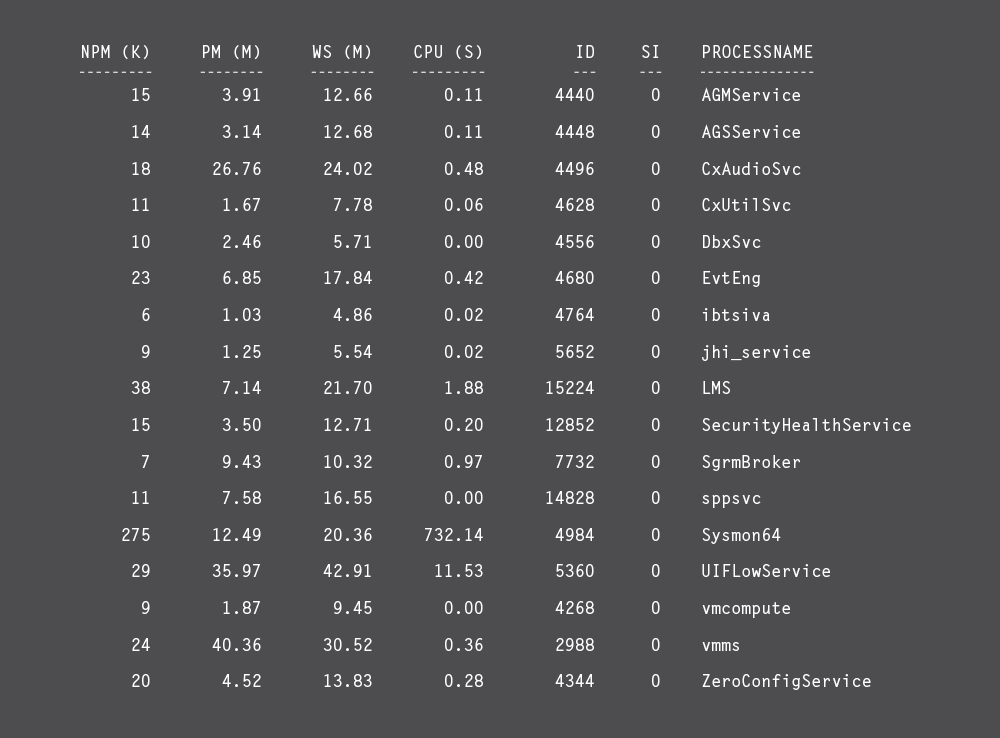Viewport: 1000px width, 738px height.
Task: Click the ZeroConfigService process name
Action: (x=786, y=681)
